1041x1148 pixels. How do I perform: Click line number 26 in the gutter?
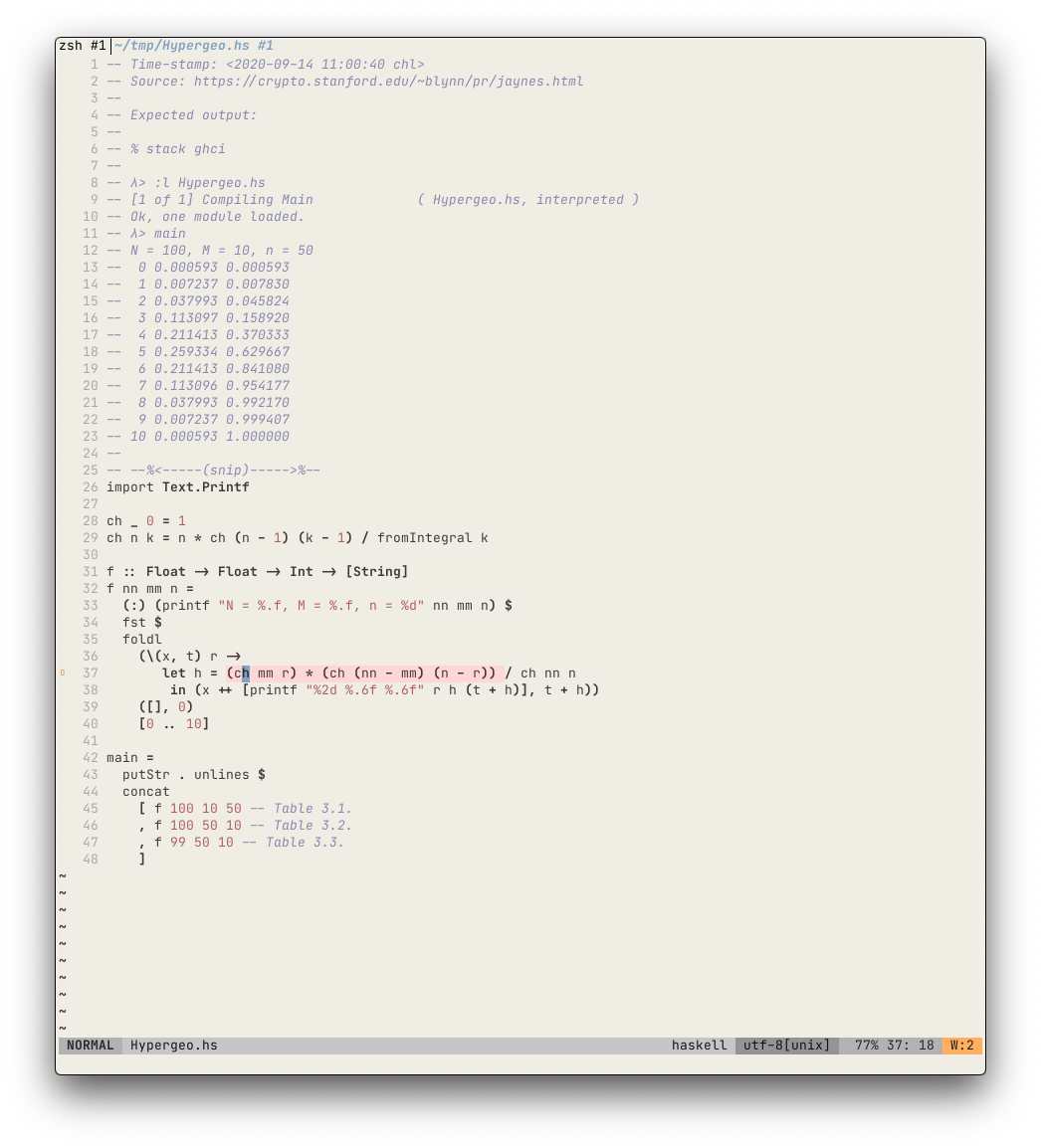[x=91, y=487]
